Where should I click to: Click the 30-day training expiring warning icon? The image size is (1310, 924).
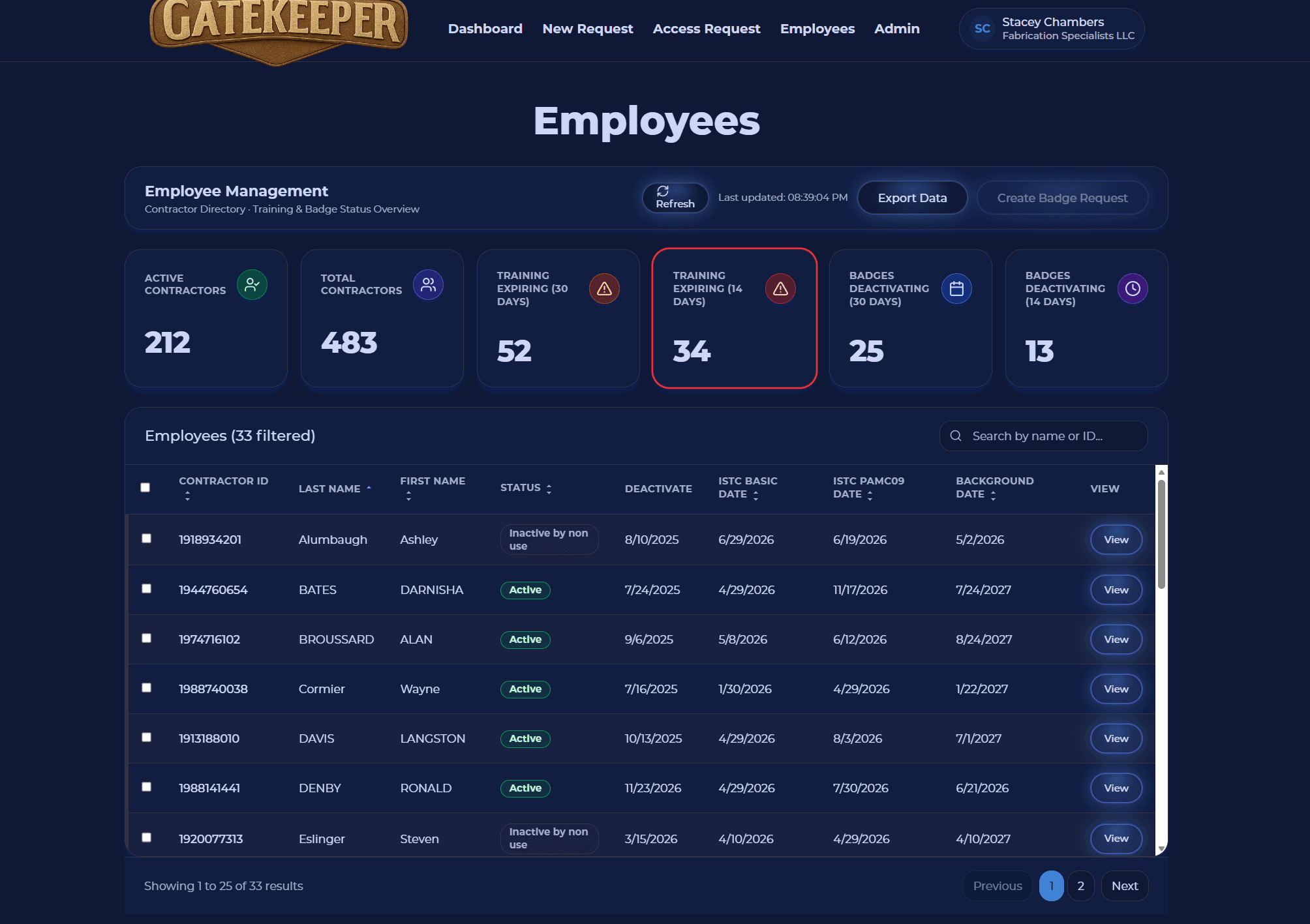coord(604,288)
